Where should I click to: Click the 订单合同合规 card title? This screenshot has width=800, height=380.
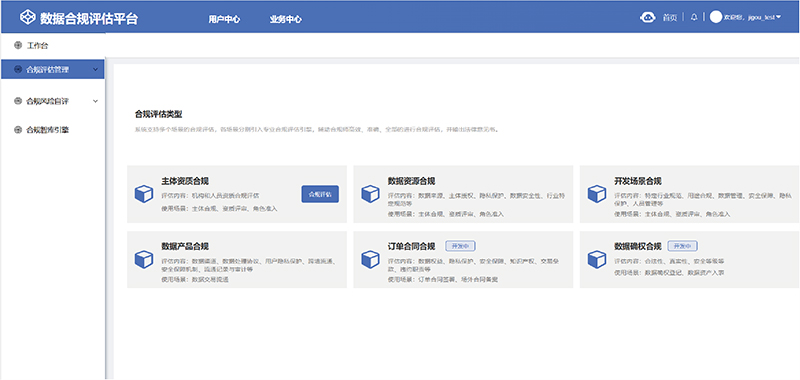[411, 246]
